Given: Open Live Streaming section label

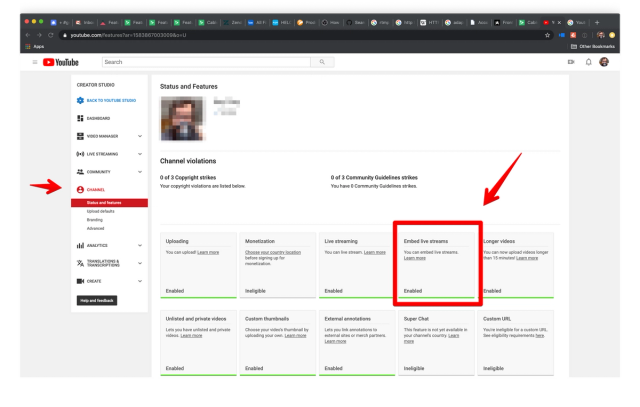Looking at the screenshot, I should [102, 154].
